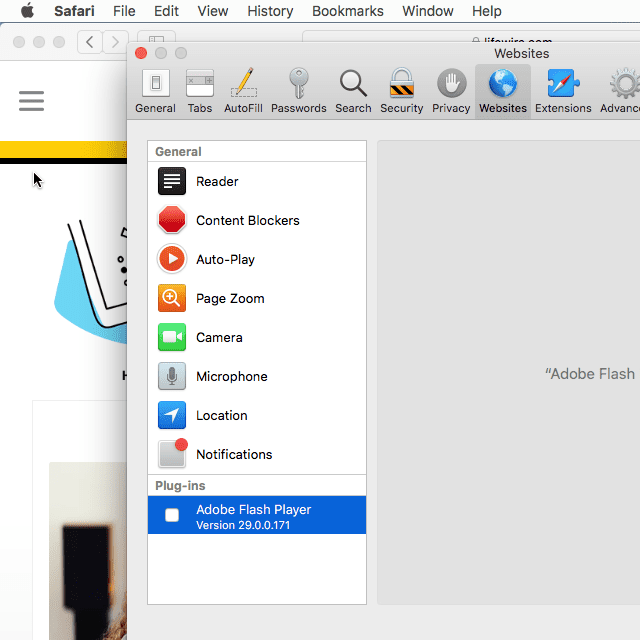
Task: Choose the Page Zoom label
Action: (230, 298)
